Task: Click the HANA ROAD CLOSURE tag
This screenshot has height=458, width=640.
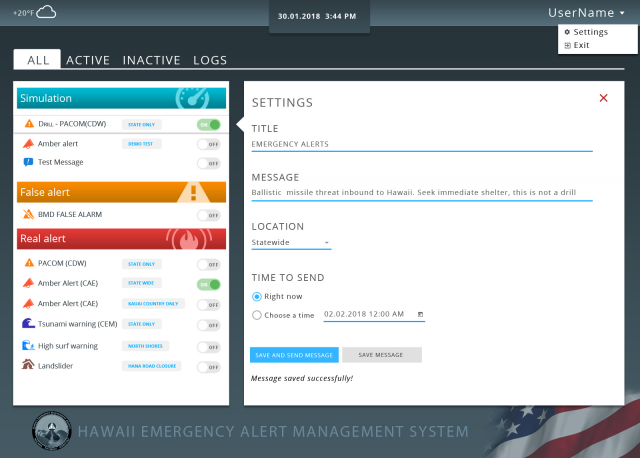Action: (151, 366)
